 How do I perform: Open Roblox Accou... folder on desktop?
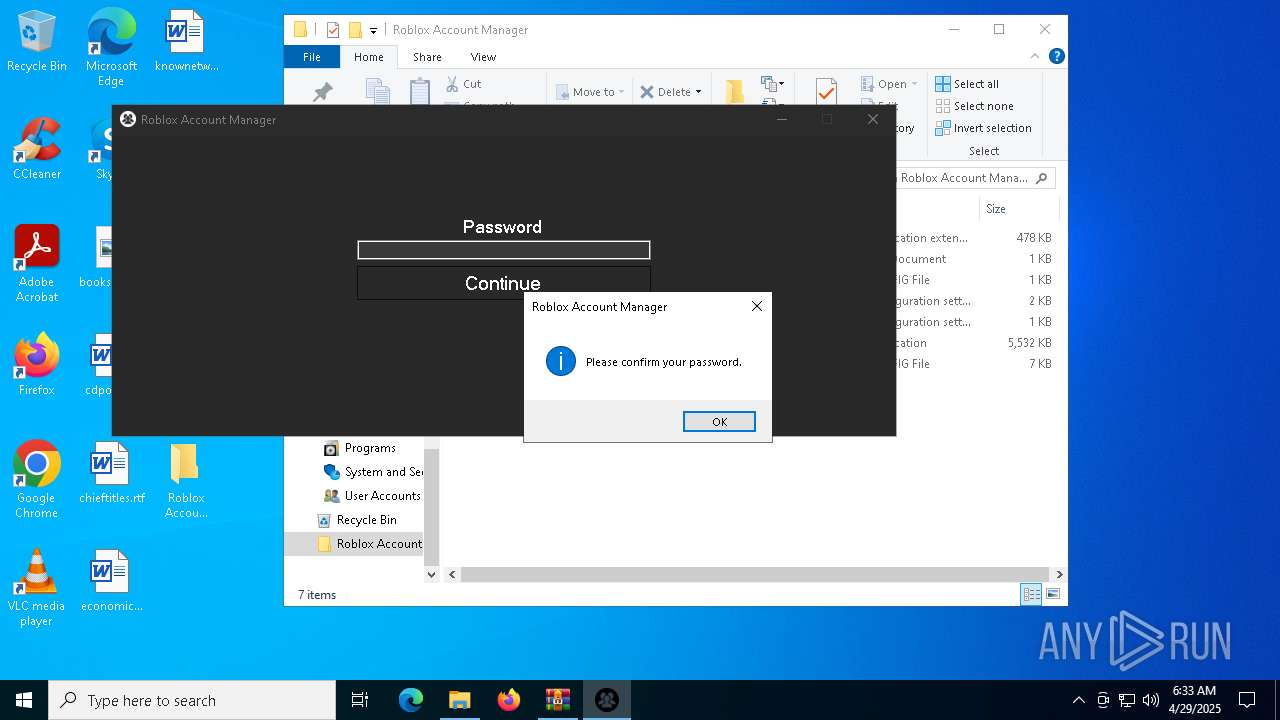186,480
